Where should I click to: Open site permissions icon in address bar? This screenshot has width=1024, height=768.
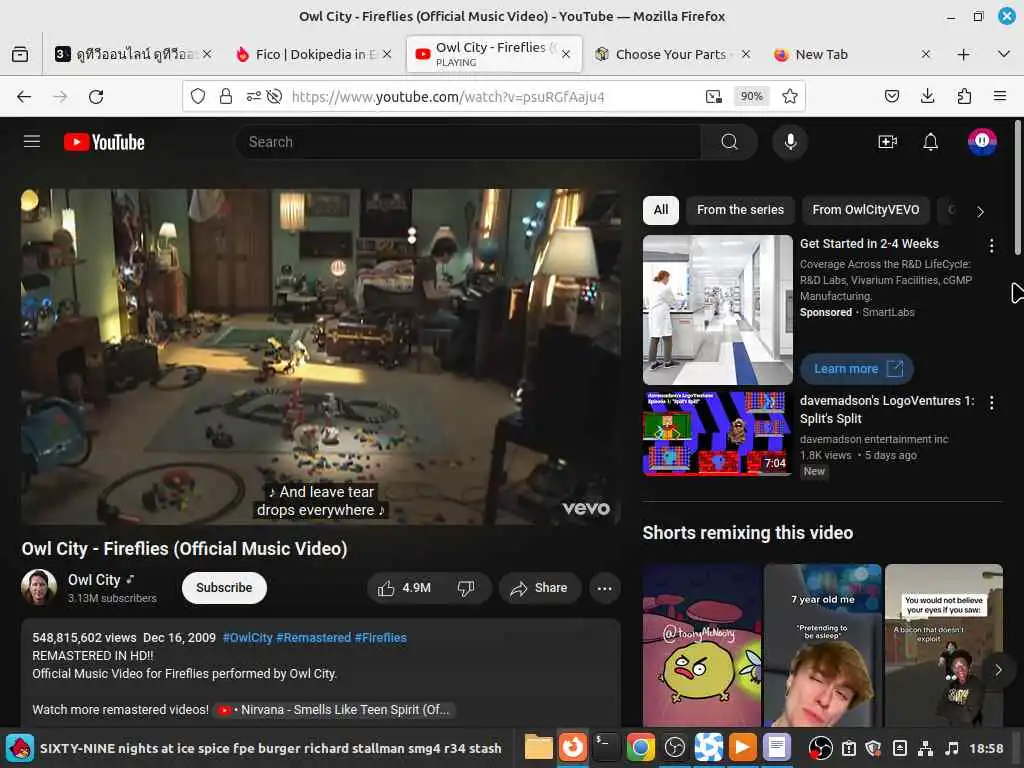(253, 97)
